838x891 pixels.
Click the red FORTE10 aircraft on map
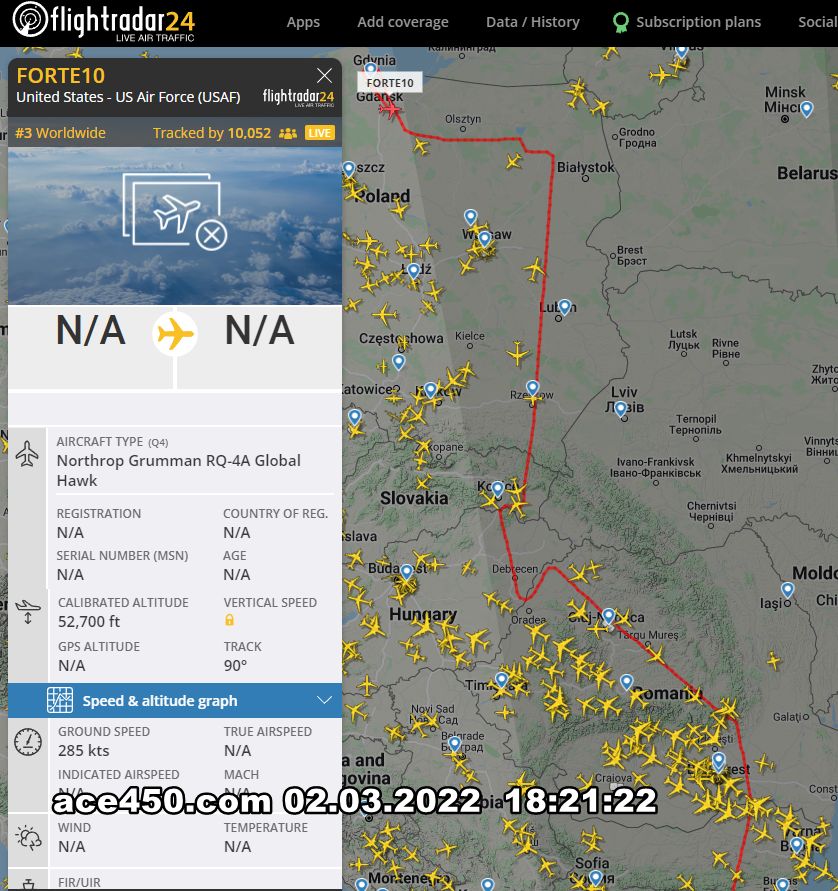(391, 107)
